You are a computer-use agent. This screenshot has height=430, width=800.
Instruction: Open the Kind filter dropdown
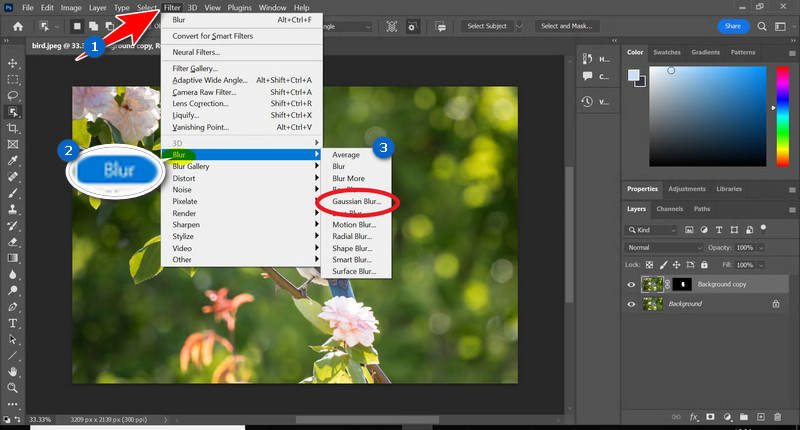652,230
